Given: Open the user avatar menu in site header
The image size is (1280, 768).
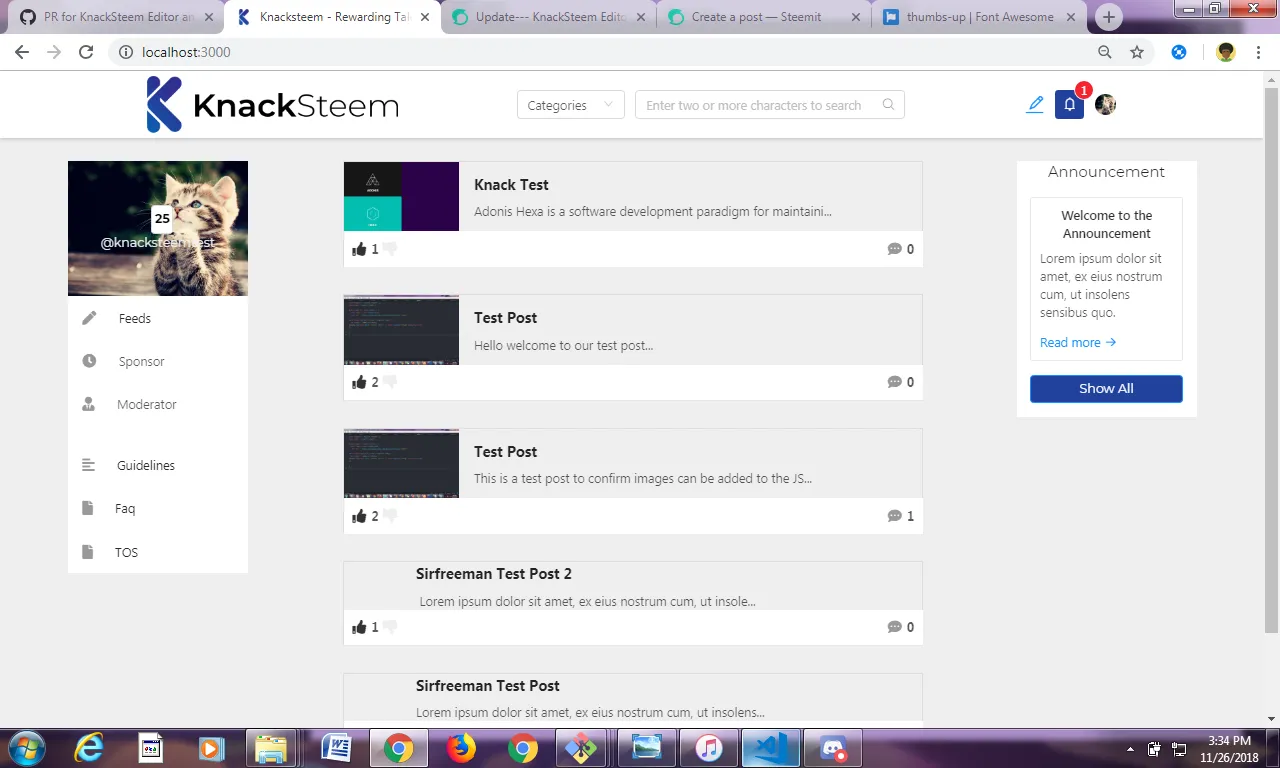Looking at the screenshot, I should (1105, 104).
